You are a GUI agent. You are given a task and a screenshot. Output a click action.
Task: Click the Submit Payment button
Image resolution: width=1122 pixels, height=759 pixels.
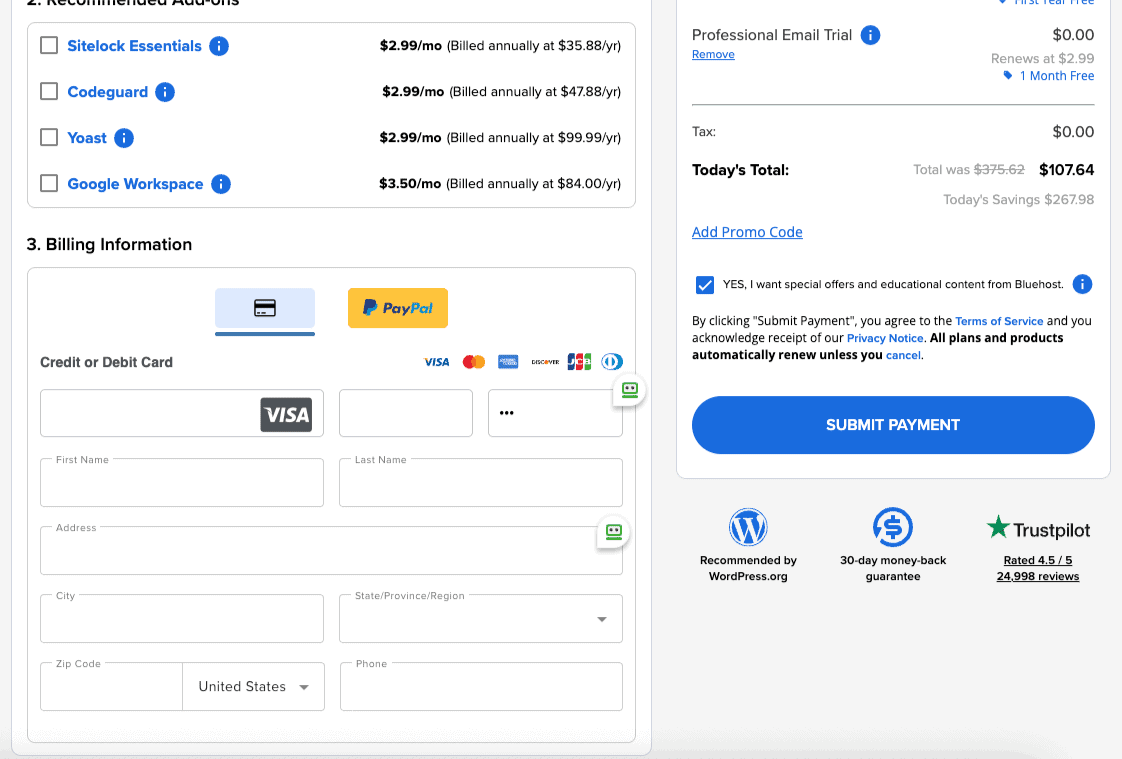click(x=893, y=425)
